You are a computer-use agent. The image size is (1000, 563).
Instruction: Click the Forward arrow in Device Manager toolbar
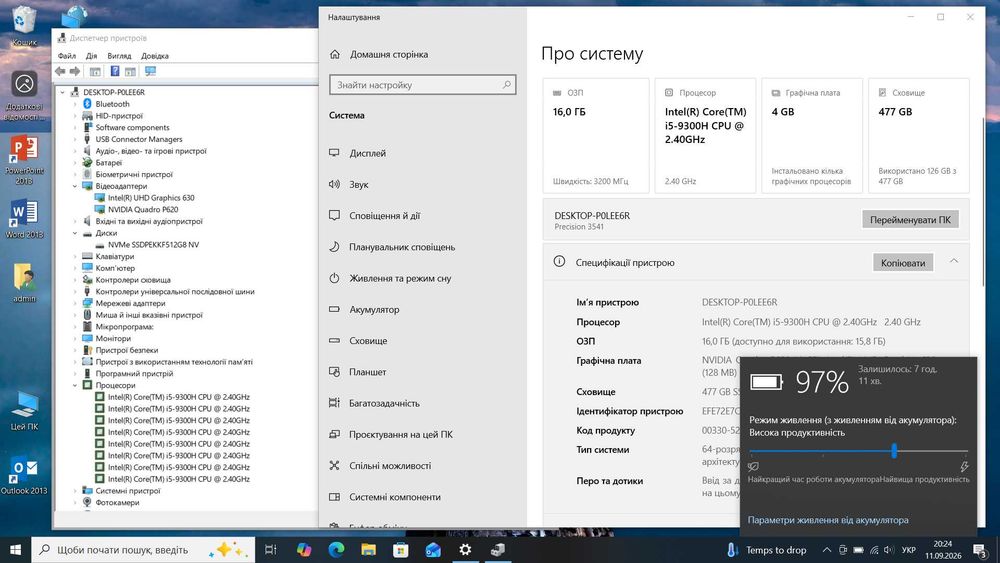[75, 71]
